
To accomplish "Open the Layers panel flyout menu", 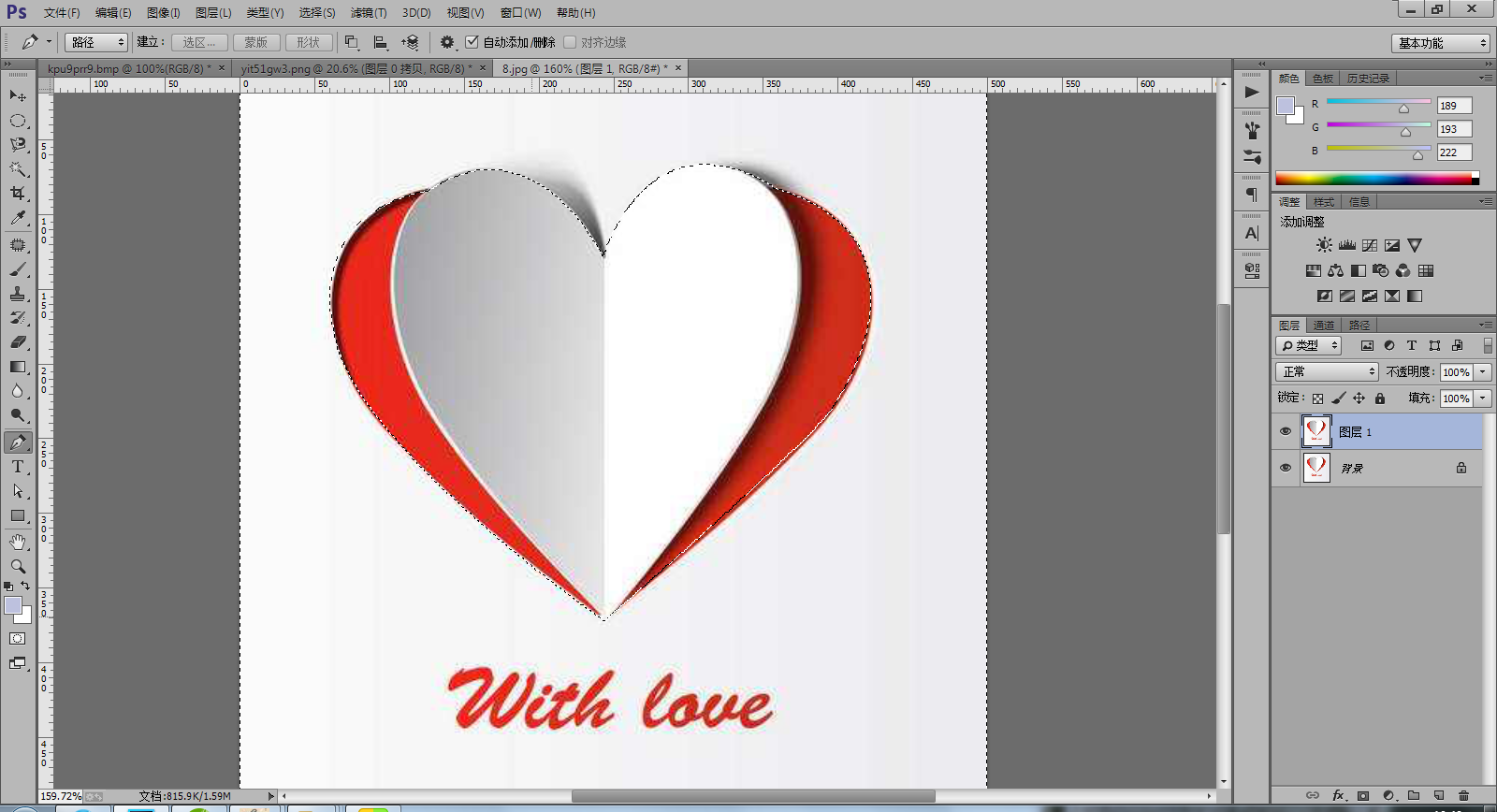I will [1486, 325].
